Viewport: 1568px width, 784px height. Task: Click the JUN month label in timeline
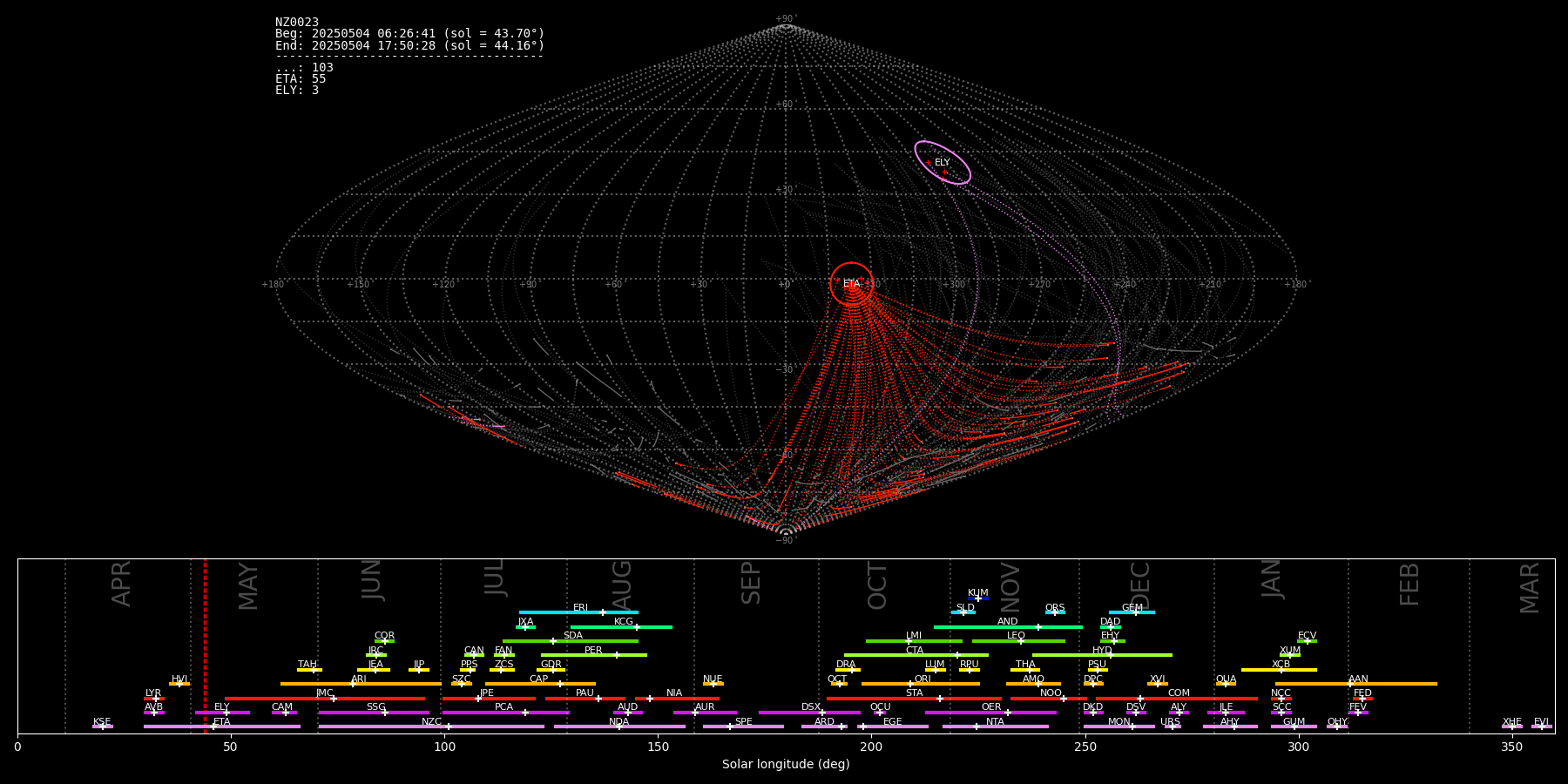click(x=372, y=580)
